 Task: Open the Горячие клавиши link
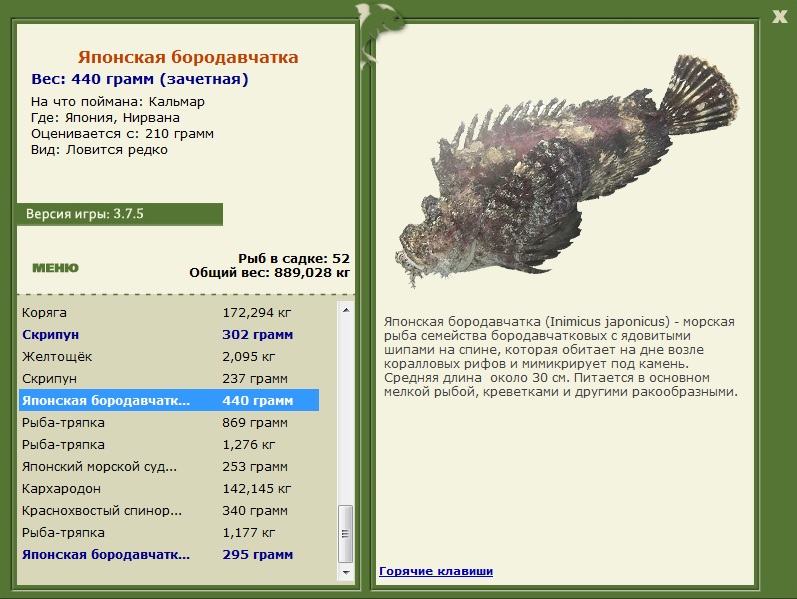point(436,571)
